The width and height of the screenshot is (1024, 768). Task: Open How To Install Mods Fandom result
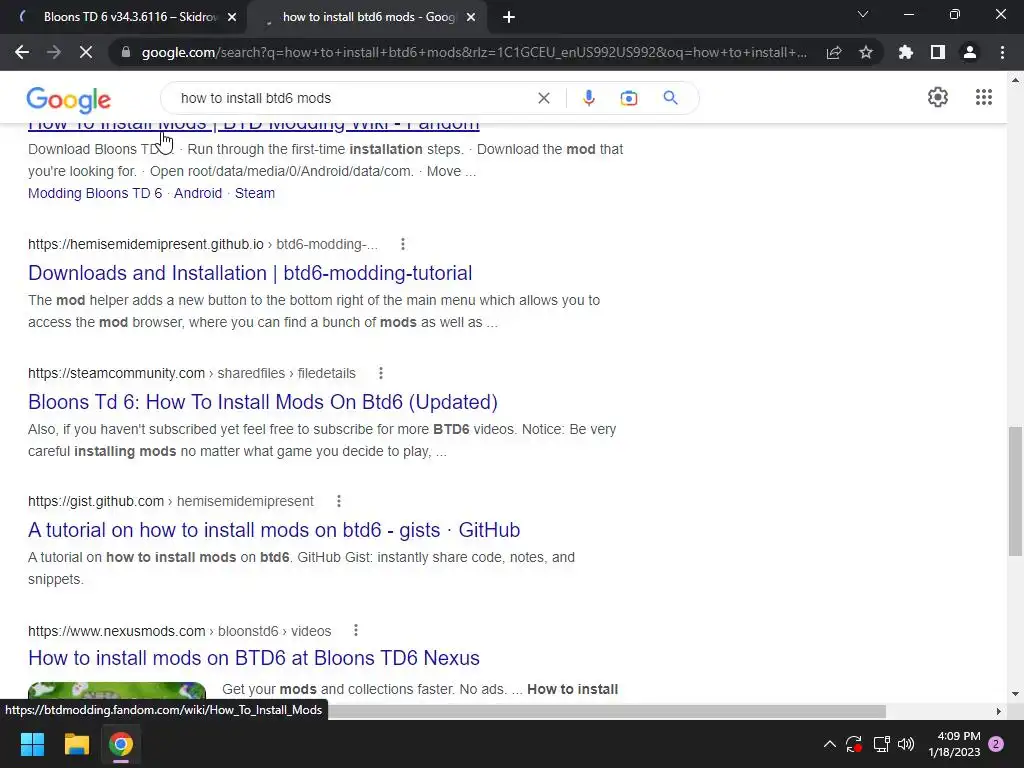(253, 124)
